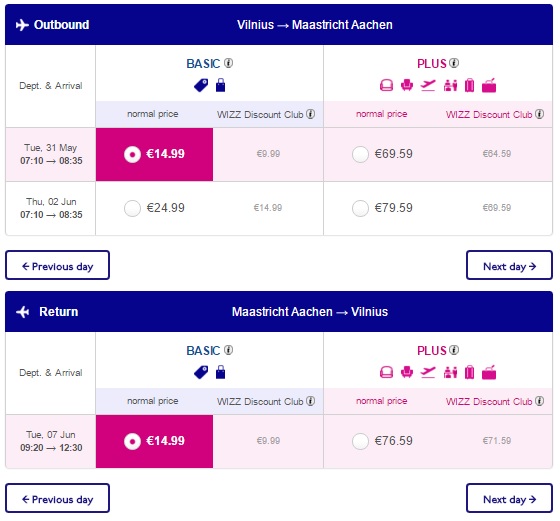Click the price tag icon under outbound BASIC

201,85
